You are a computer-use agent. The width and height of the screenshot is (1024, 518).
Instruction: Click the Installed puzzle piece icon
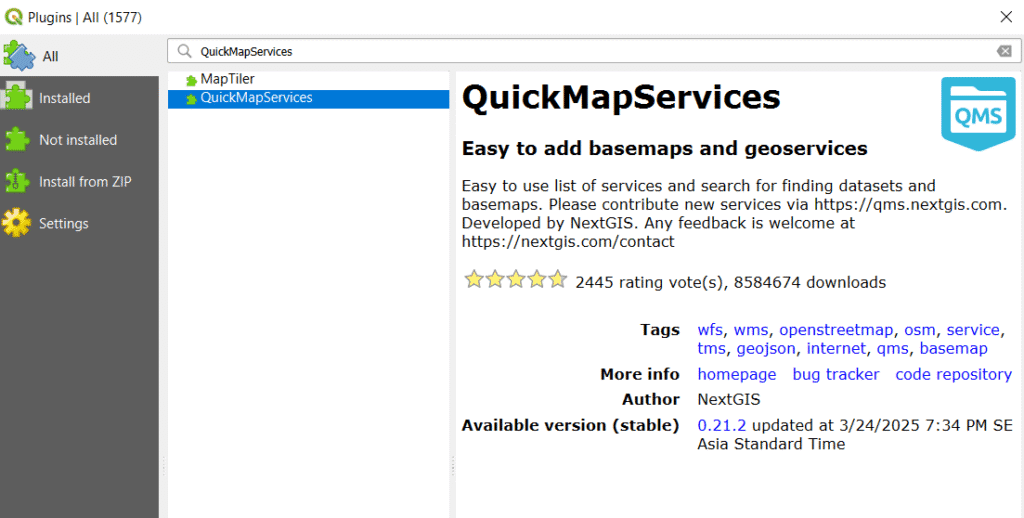(16, 97)
